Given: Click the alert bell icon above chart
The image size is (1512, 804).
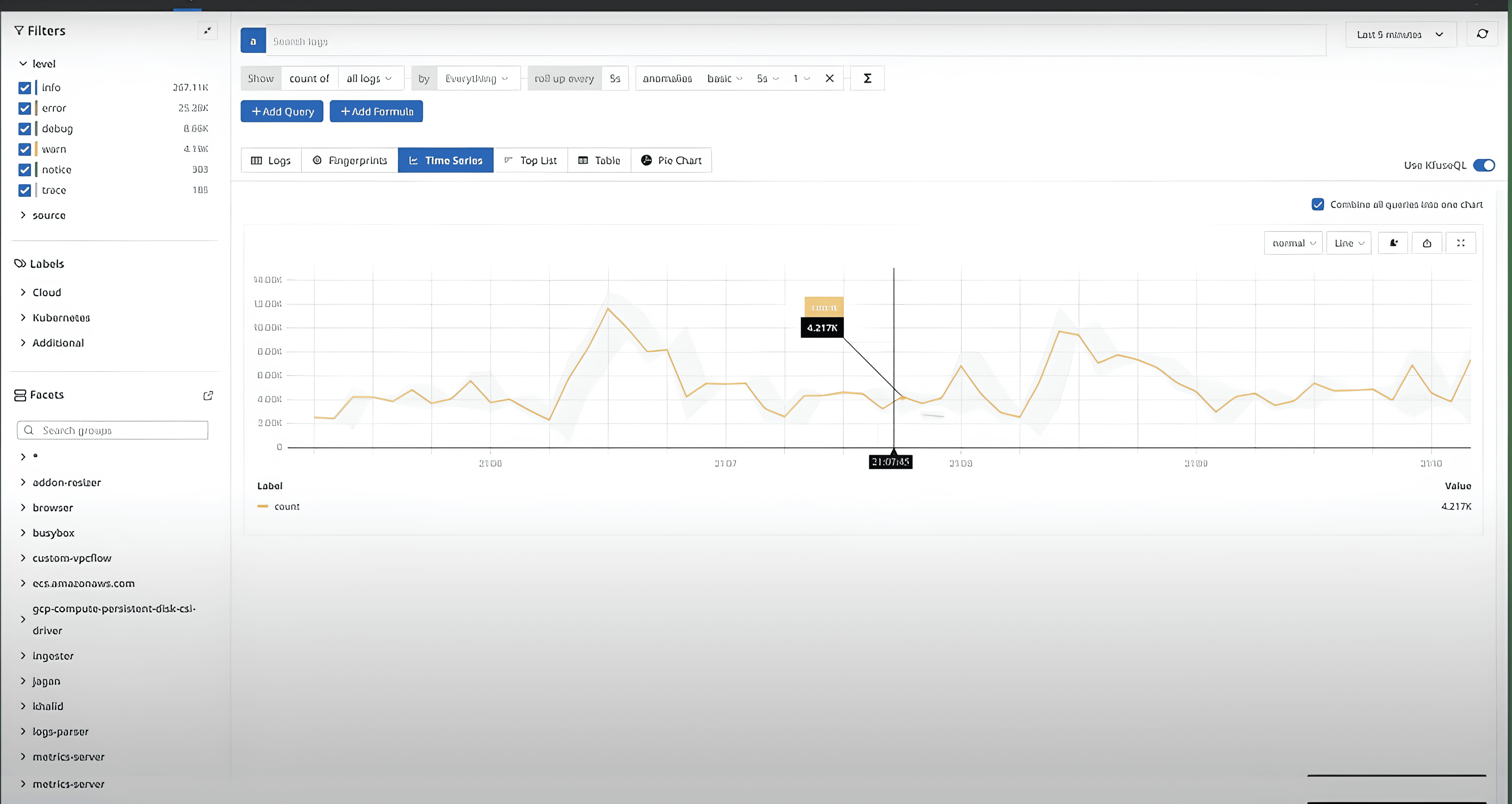Looking at the screenshot, I should [1393, 243].
